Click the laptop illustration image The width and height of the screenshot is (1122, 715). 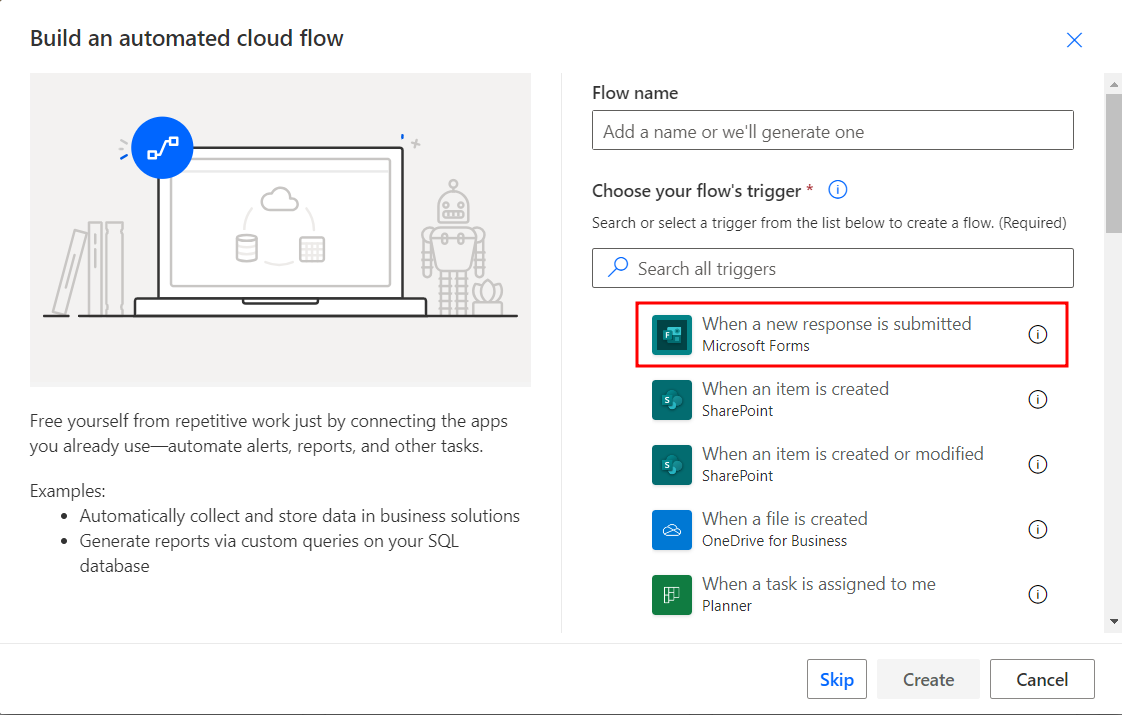(x=280, y=230)
